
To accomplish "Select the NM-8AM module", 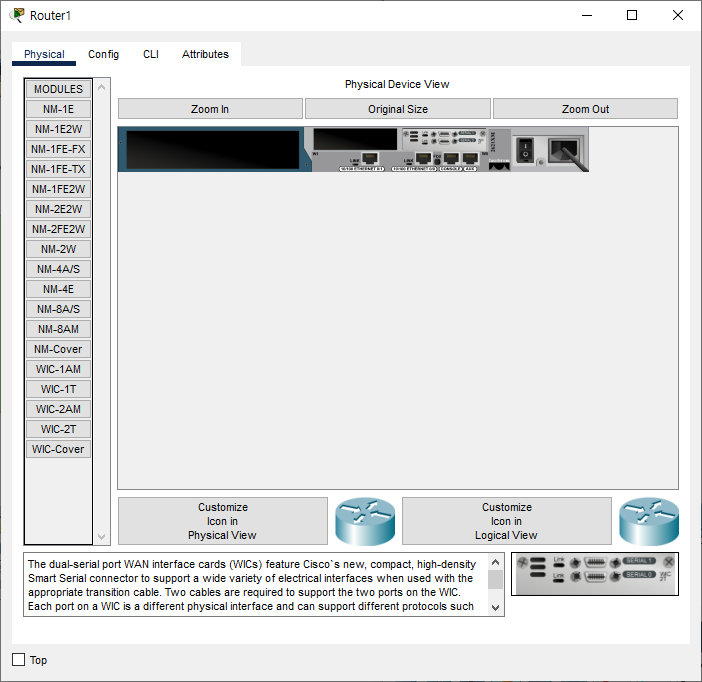I will [58, 329].
